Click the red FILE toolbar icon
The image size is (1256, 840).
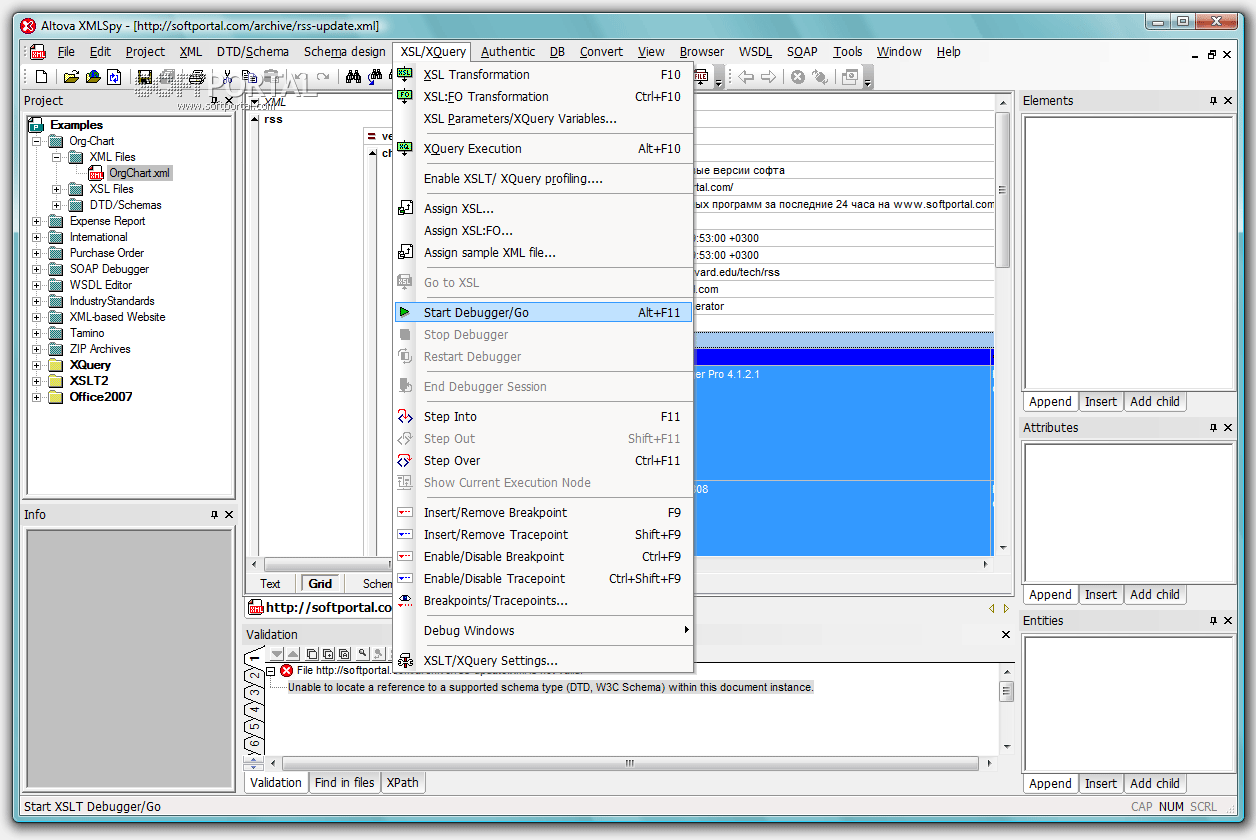(x=701, y=76)
